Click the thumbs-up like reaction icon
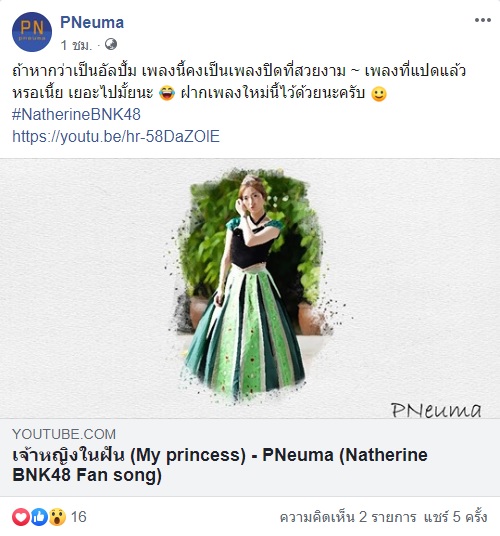 click(39, 517)
